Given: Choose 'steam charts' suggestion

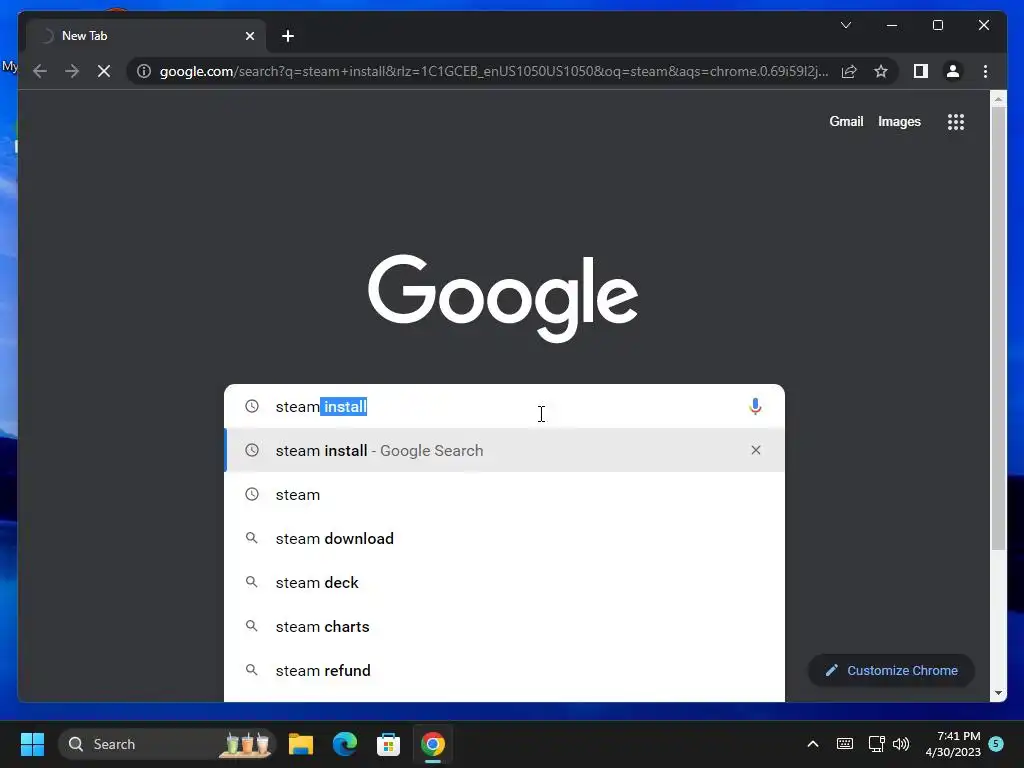Looking at the screenshot, I should click(x=504, y=626).
